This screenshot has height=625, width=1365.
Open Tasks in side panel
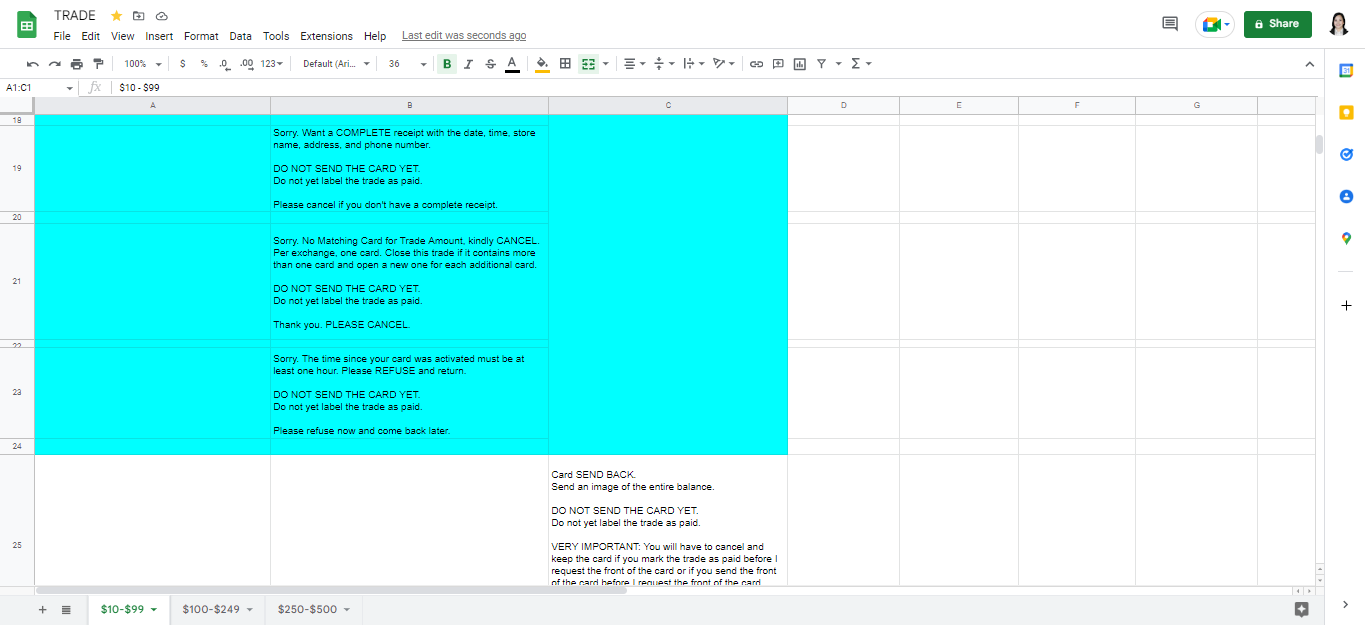point(1346,154)
